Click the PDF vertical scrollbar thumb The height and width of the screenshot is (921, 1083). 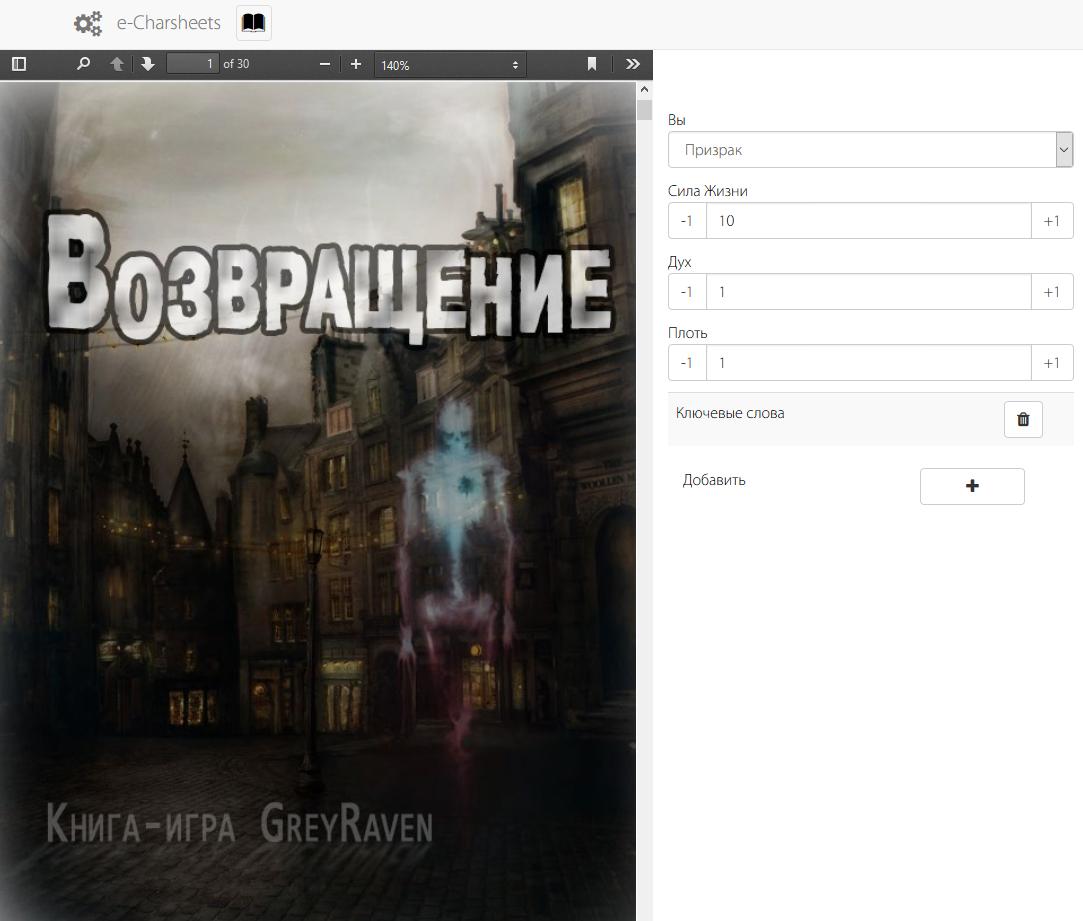click(x=644, y=110)
